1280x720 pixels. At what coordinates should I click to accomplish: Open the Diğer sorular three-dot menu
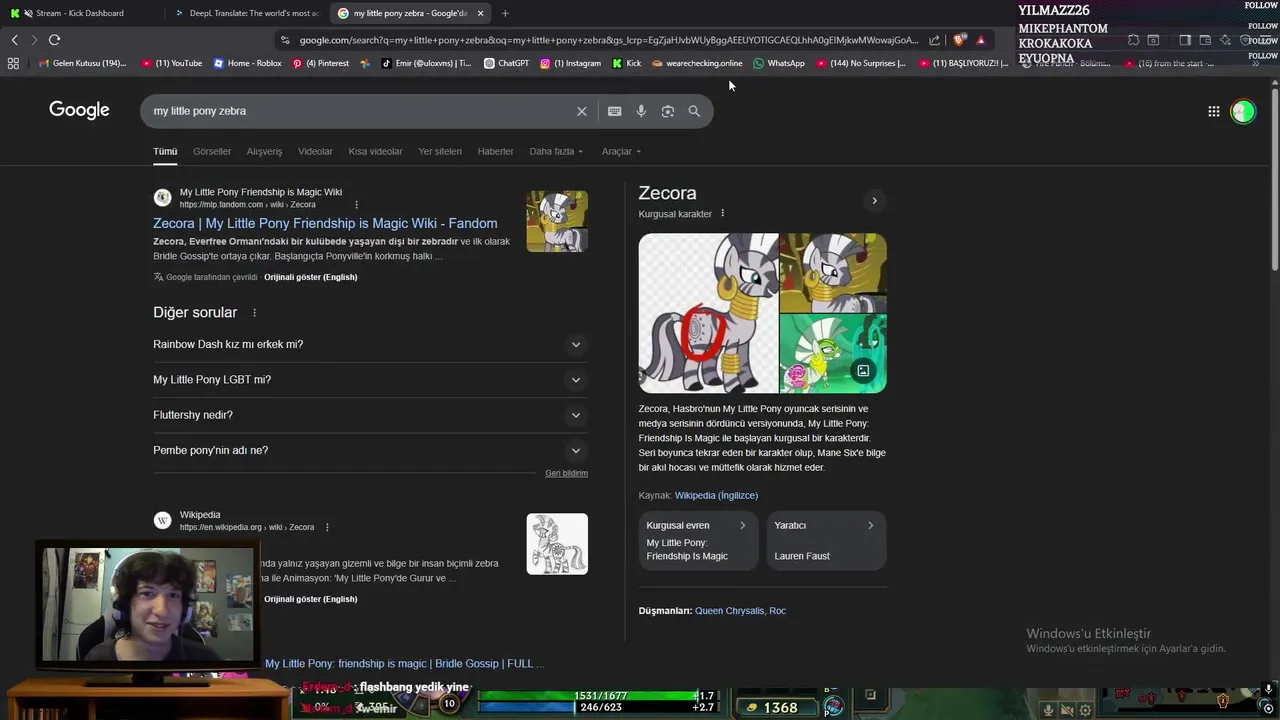(x=254, y=313)
